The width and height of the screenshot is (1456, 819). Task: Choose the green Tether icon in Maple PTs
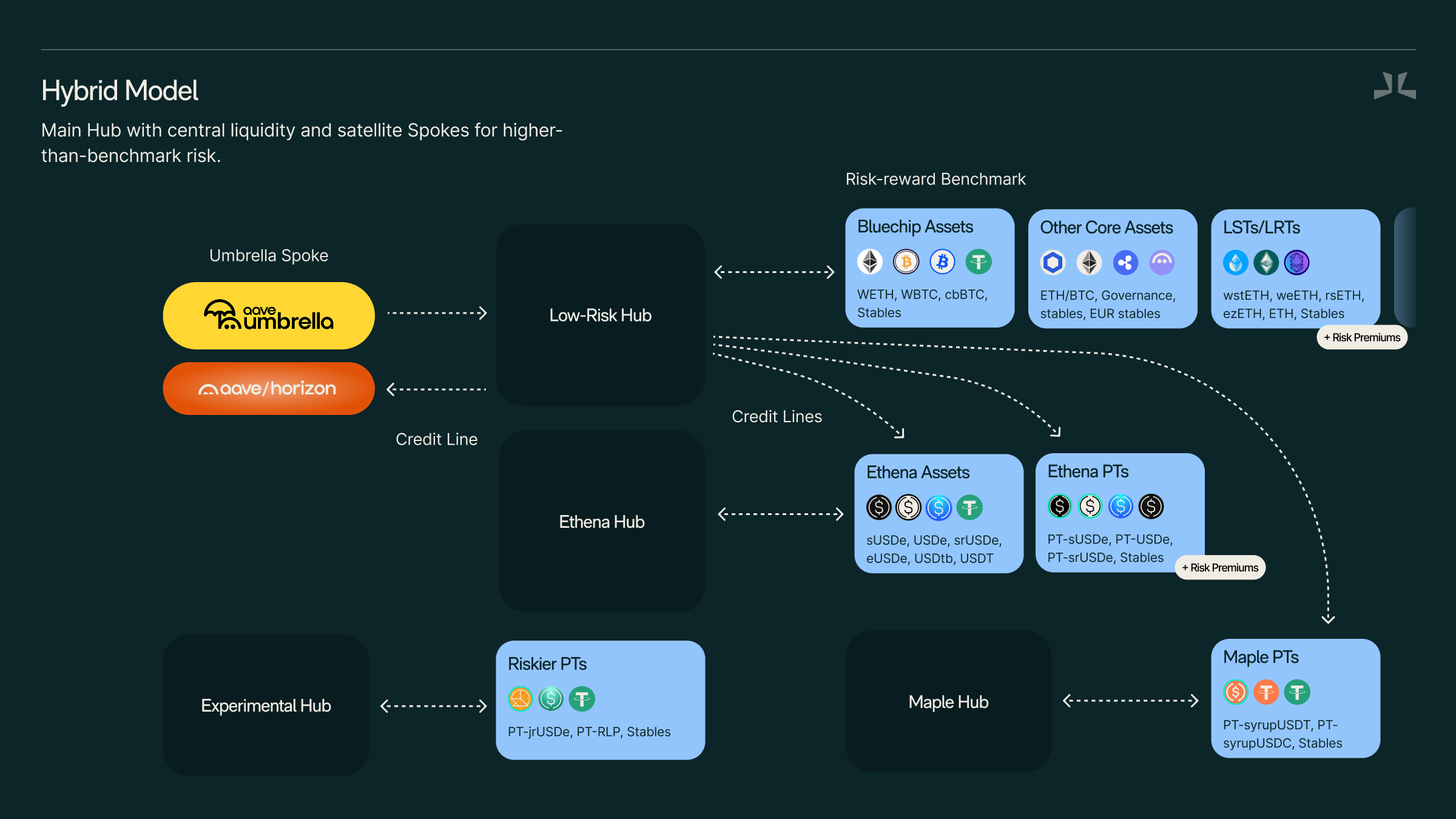[x=1297, y=692]
